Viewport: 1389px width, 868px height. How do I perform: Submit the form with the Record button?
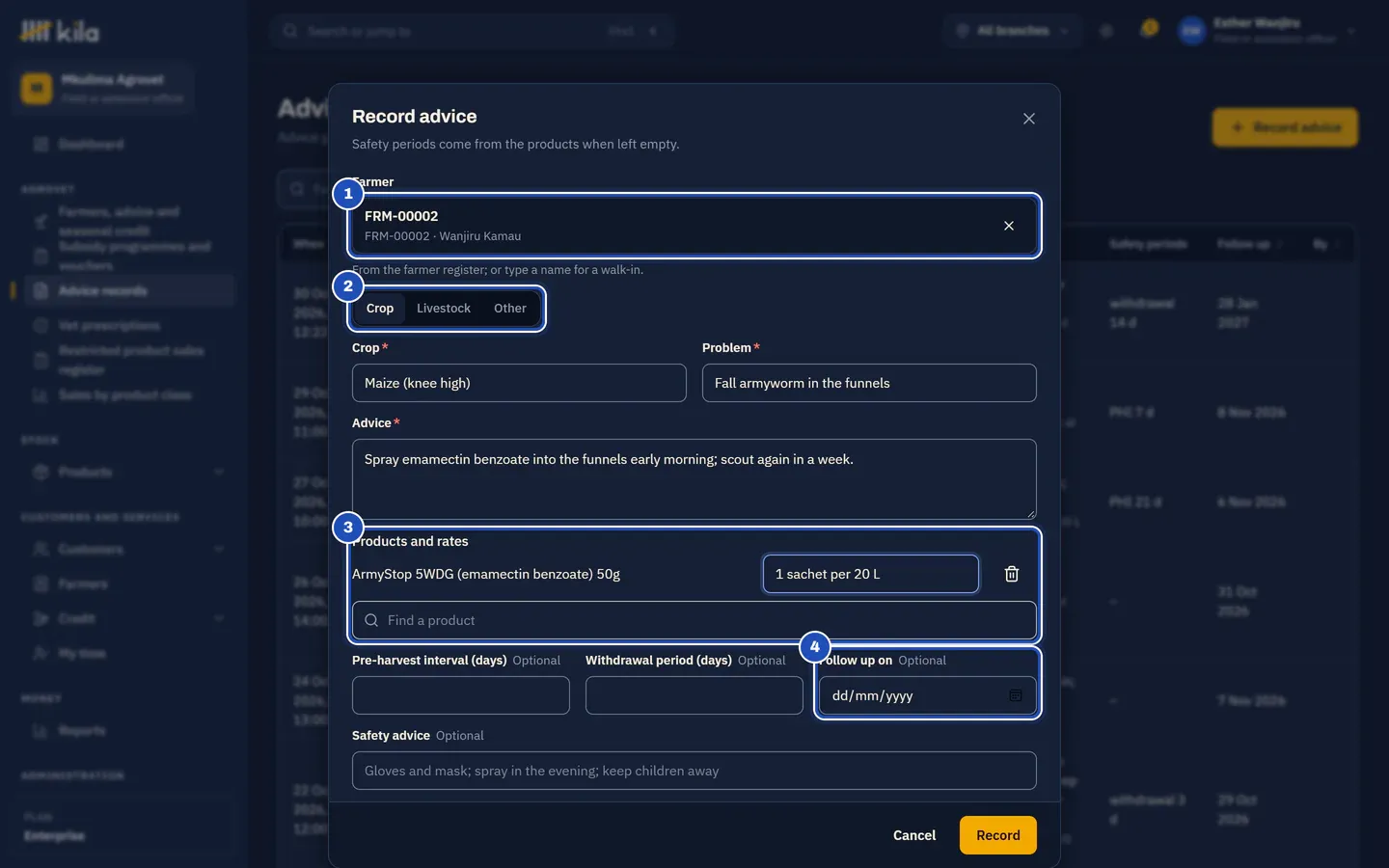pyautogui.click(x=998, y=835)
